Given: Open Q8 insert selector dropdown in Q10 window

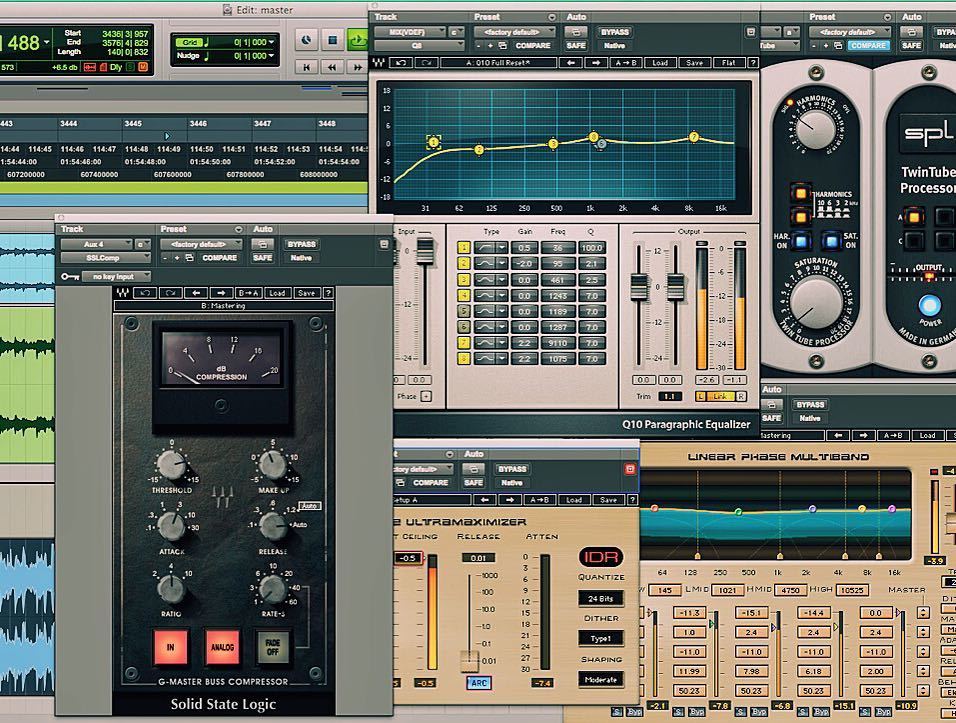Looking at the screenshot, I should tap(417, 46).
